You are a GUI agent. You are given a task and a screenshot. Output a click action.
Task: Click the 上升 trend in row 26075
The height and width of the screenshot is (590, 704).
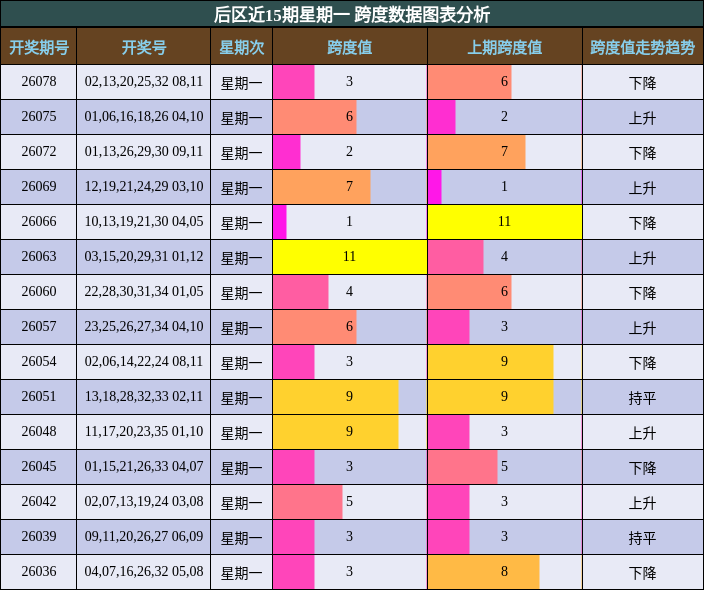point(642,118)
